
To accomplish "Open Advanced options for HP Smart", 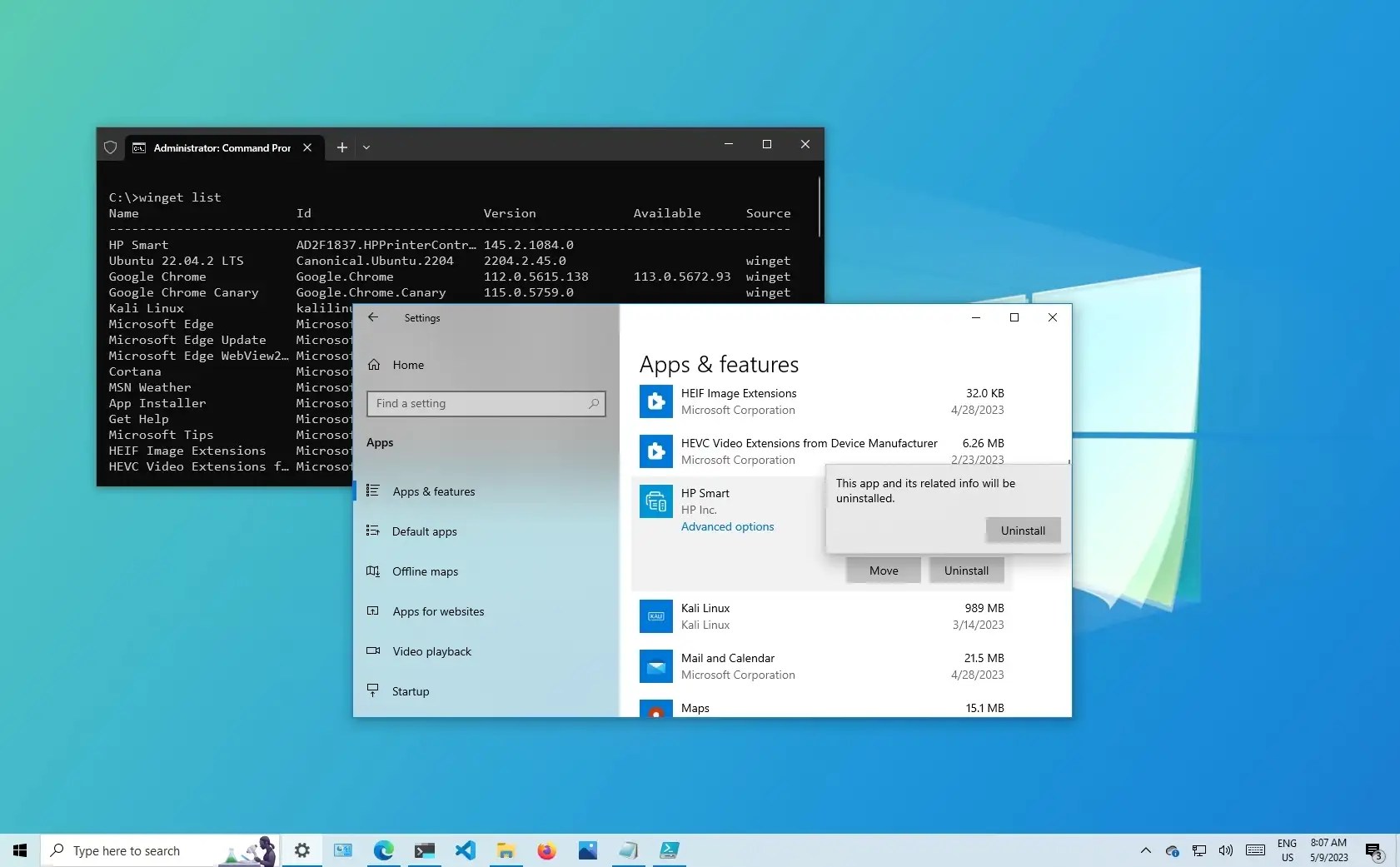I will click(727, 526).
